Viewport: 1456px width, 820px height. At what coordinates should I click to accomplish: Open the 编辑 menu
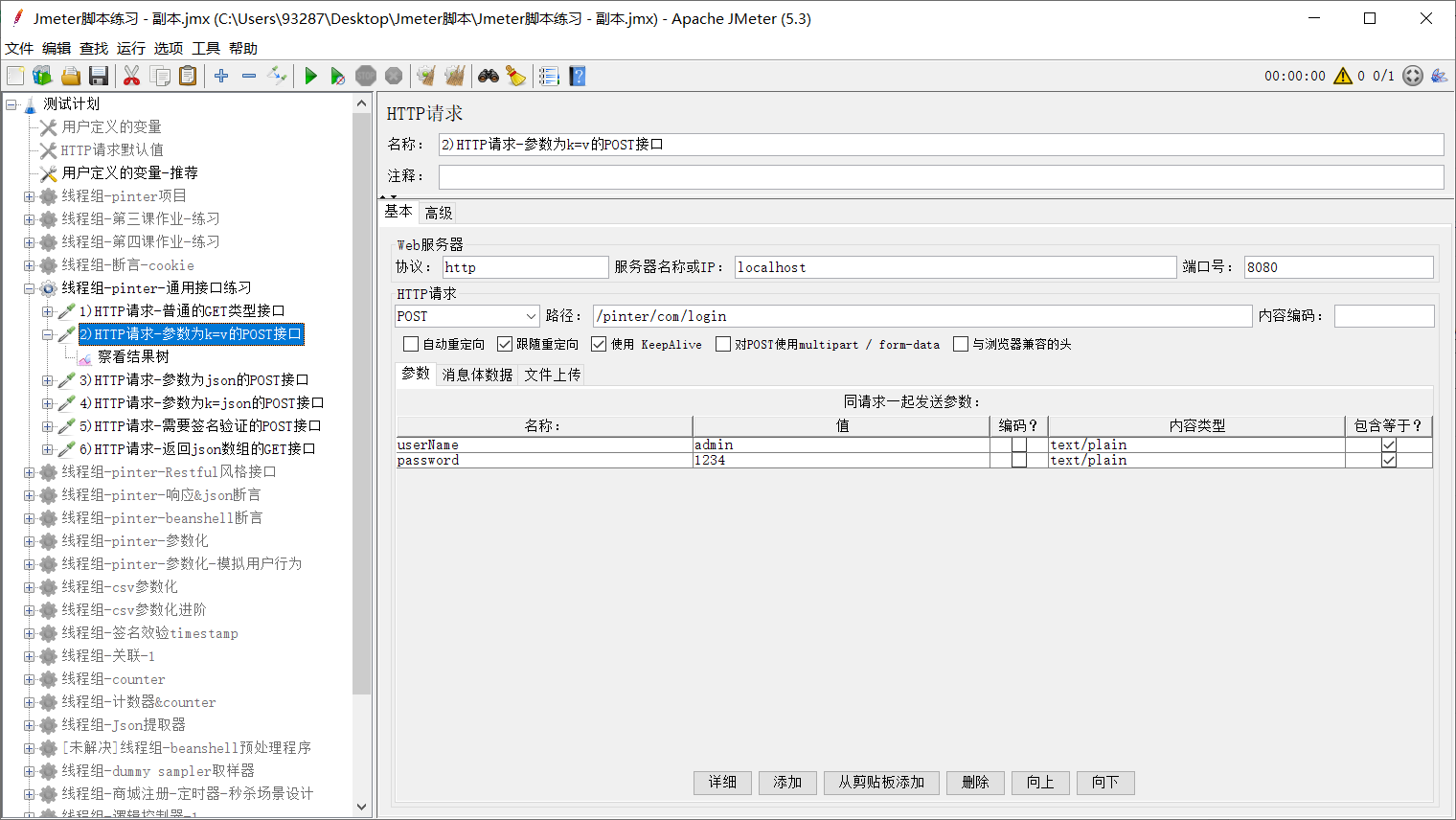coord(57,48)
